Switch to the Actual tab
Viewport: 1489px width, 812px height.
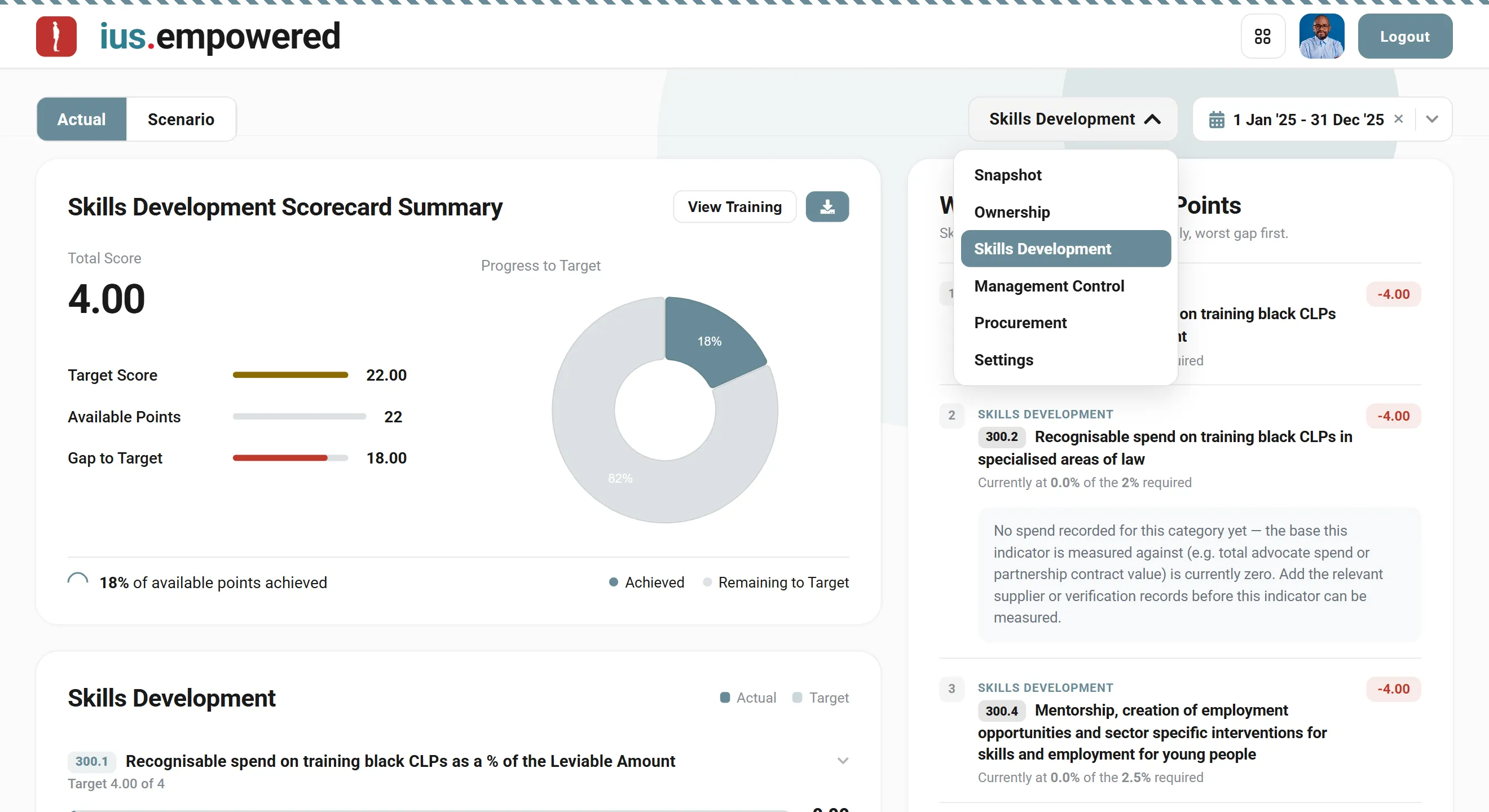coord(82,119)
